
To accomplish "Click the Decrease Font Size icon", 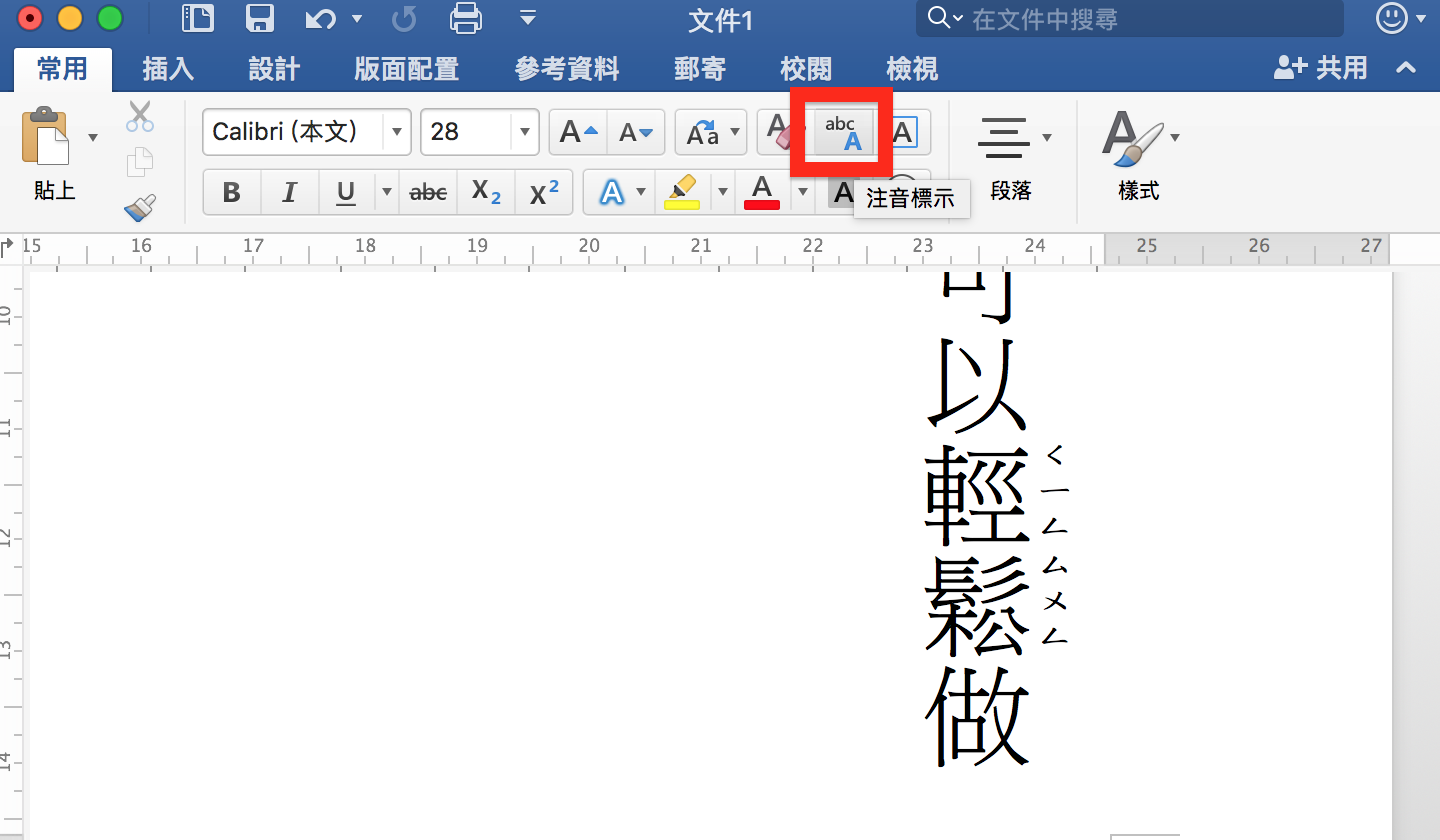I will point(635,133).
